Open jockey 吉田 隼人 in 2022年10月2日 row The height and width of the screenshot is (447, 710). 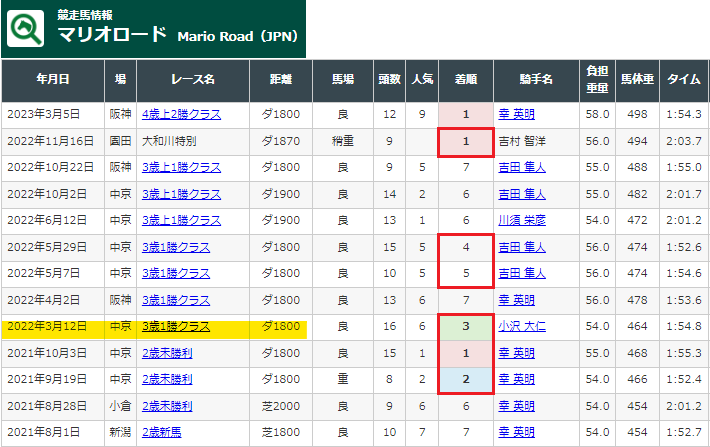[522, 194]
